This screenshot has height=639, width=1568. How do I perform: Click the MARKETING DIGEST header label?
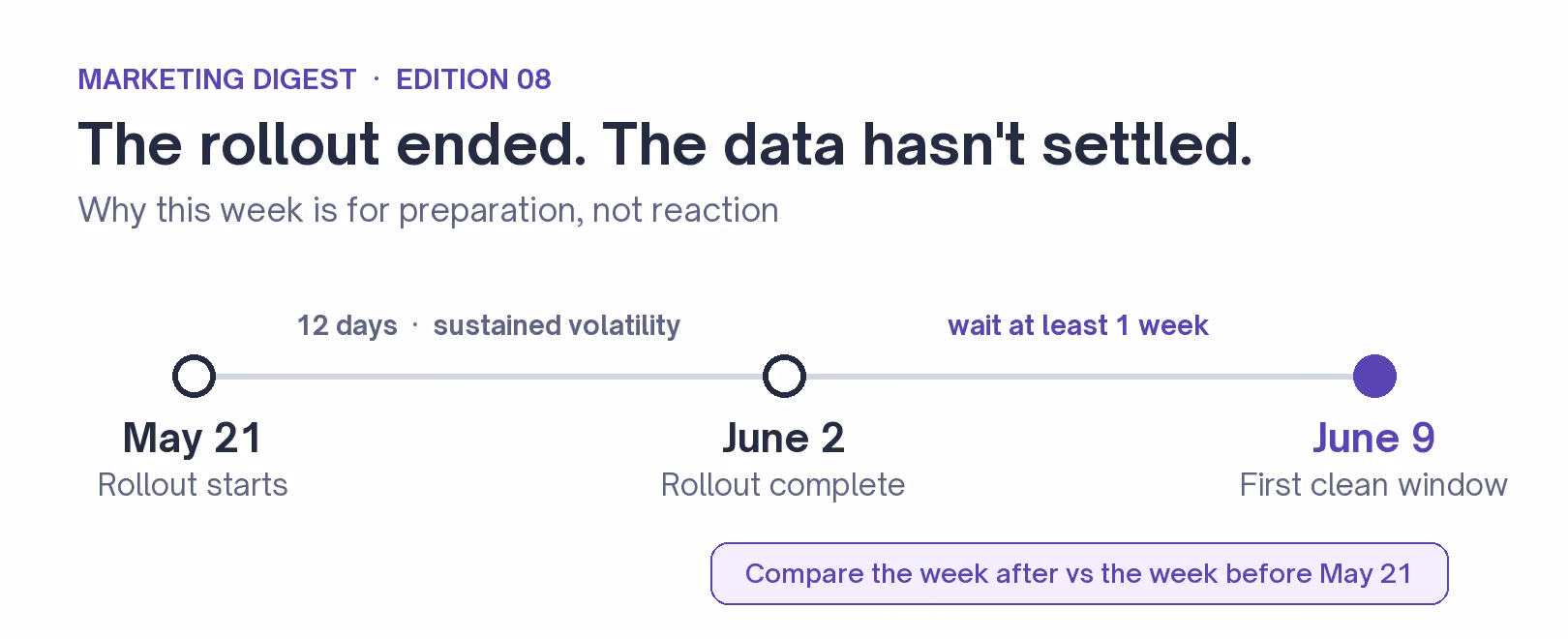click(217, 79)
